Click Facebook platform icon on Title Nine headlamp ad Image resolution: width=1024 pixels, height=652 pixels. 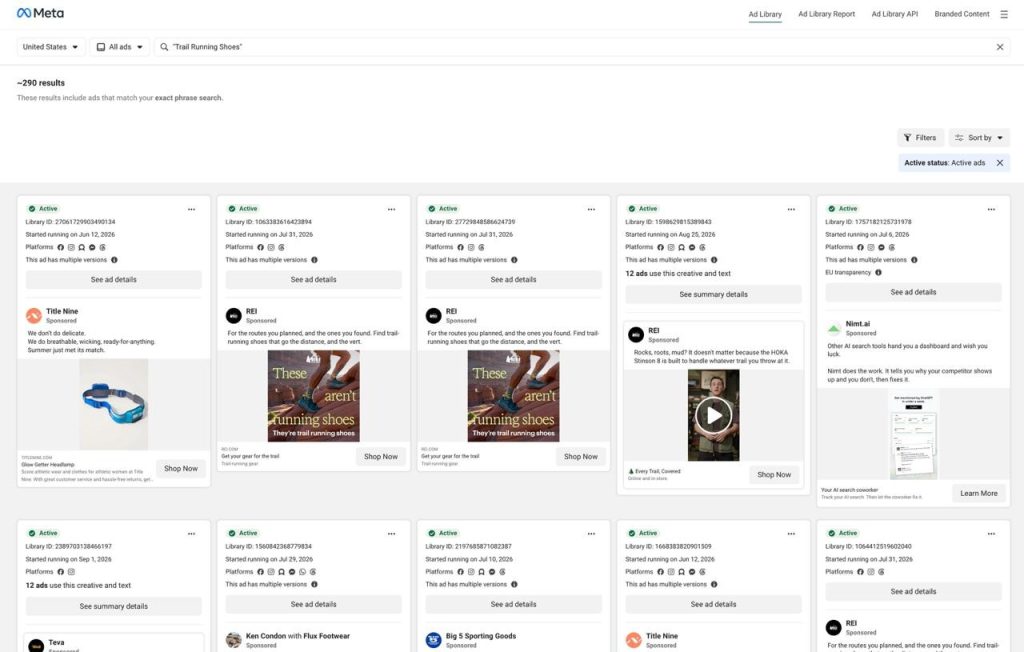[x=61, y=248]
